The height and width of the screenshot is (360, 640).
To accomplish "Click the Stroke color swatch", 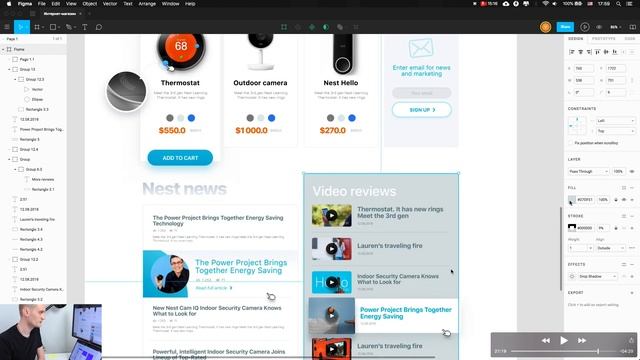I will 572,228.
